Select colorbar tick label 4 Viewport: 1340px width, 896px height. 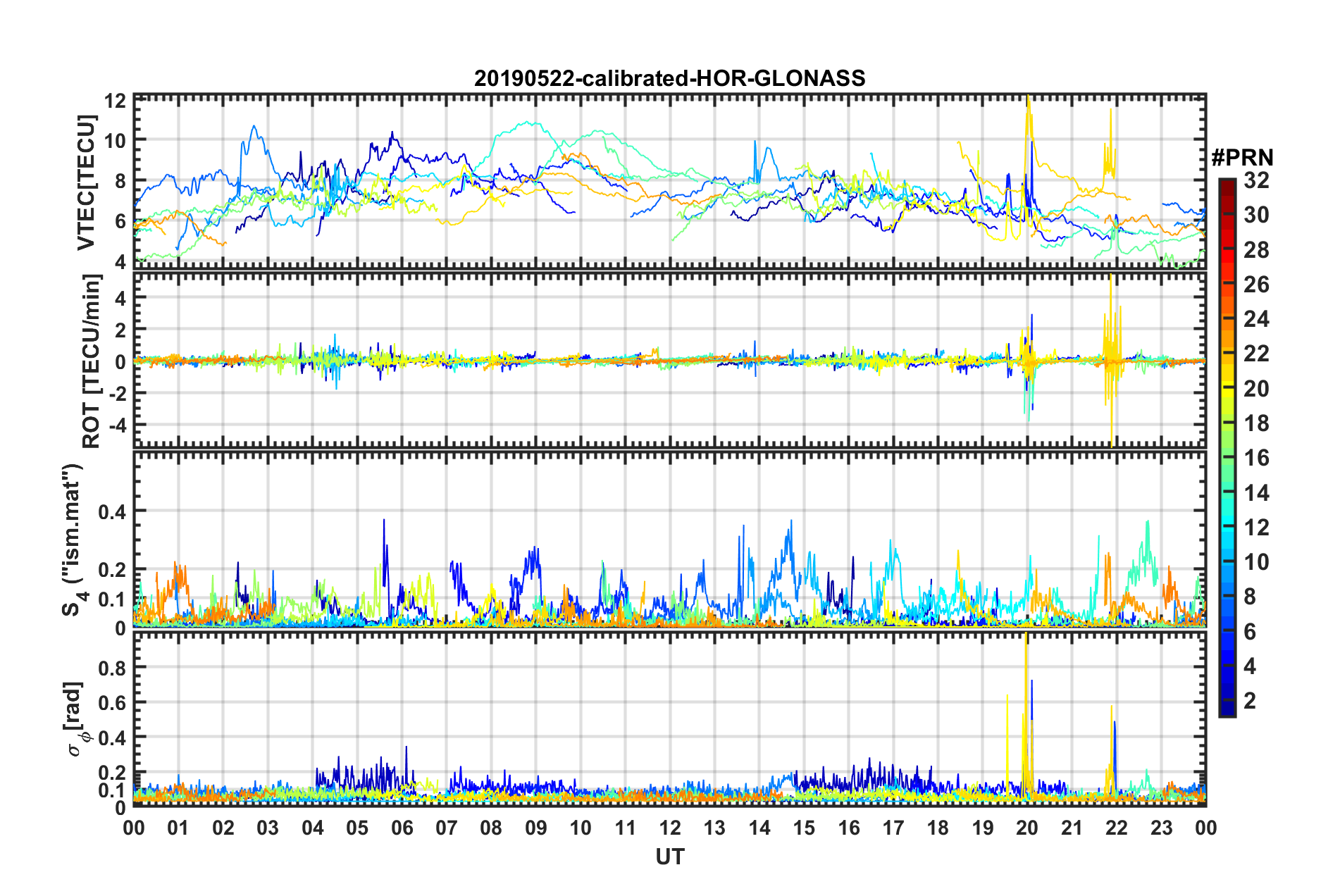coord(1250,666)
